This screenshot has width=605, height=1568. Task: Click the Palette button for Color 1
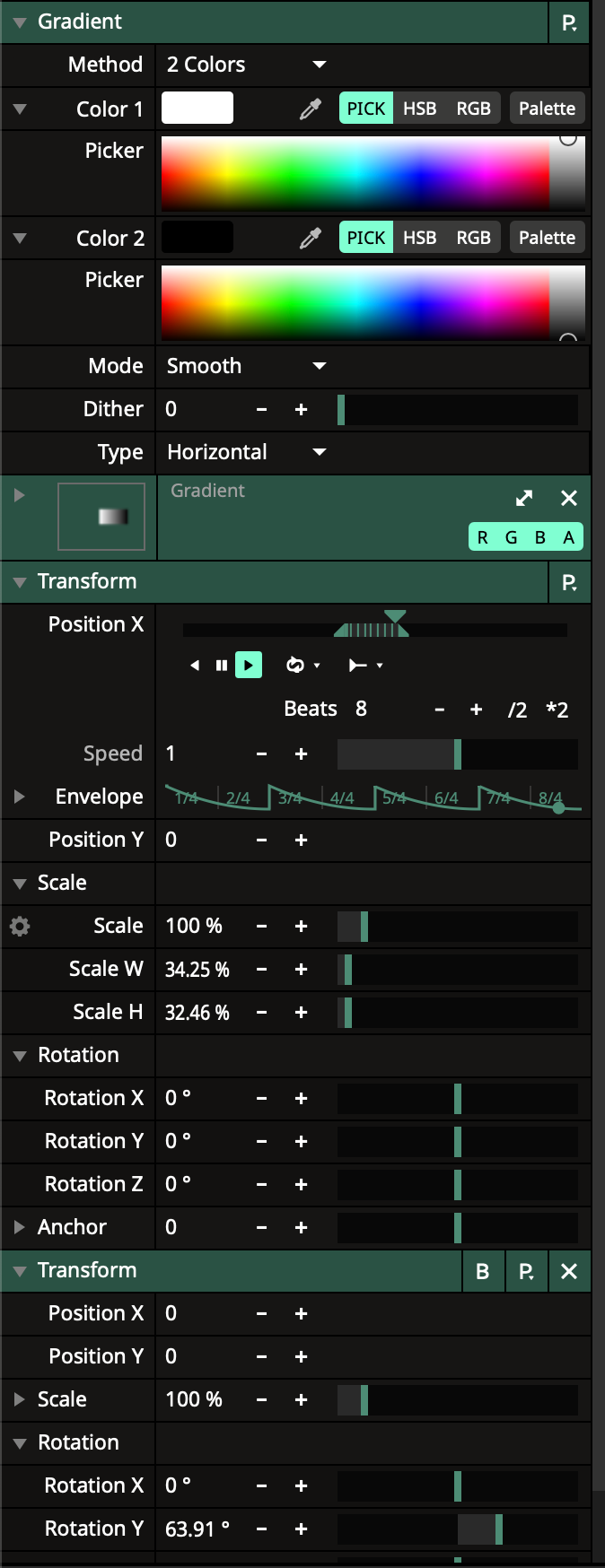(x=547, y=109)
